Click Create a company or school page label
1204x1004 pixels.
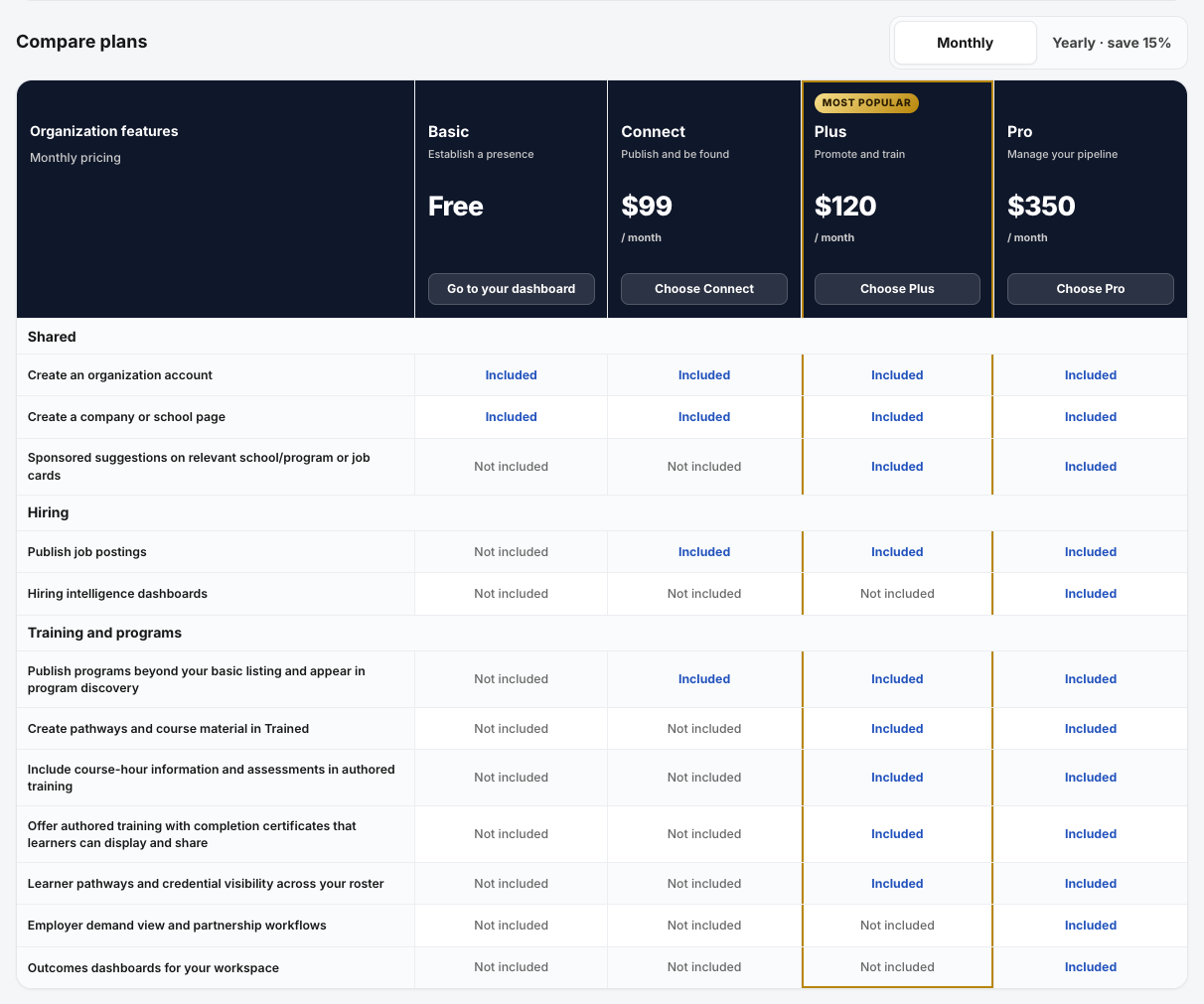pyautogui.click(x=126, y=417)
